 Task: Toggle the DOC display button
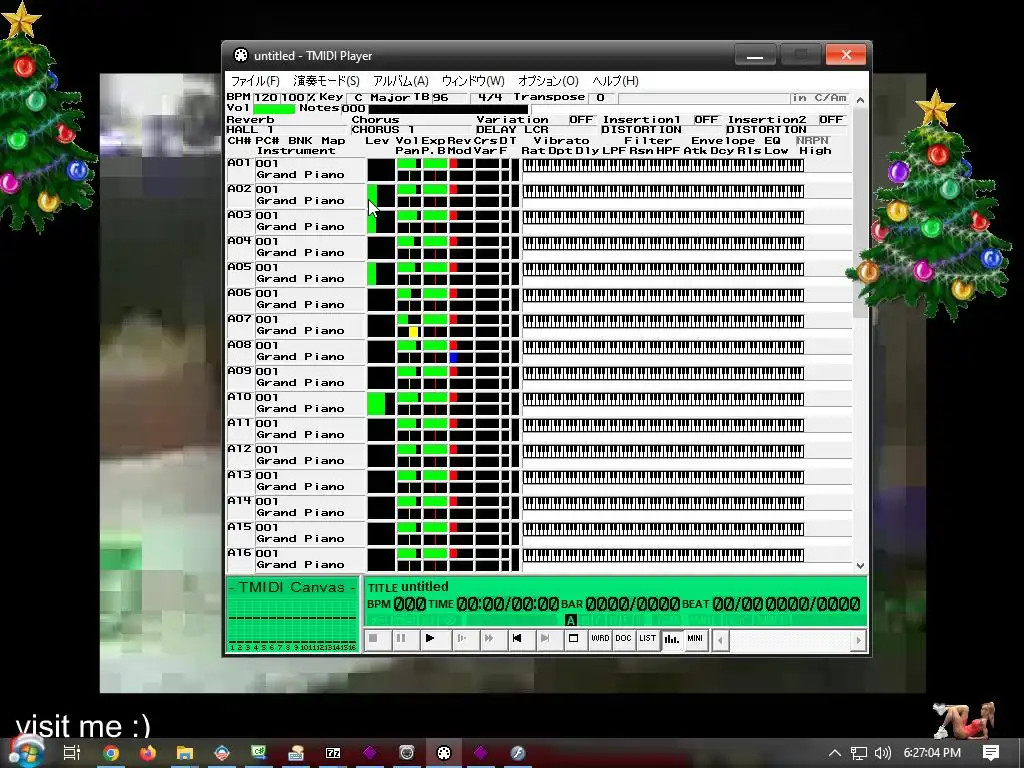pos(623,639)
